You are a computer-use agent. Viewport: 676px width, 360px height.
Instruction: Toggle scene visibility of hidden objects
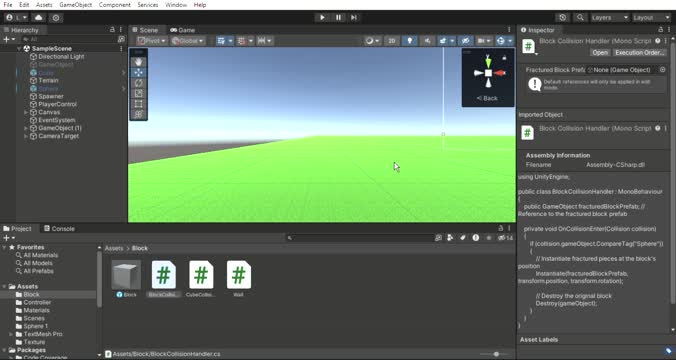click(x=465, y=41)
